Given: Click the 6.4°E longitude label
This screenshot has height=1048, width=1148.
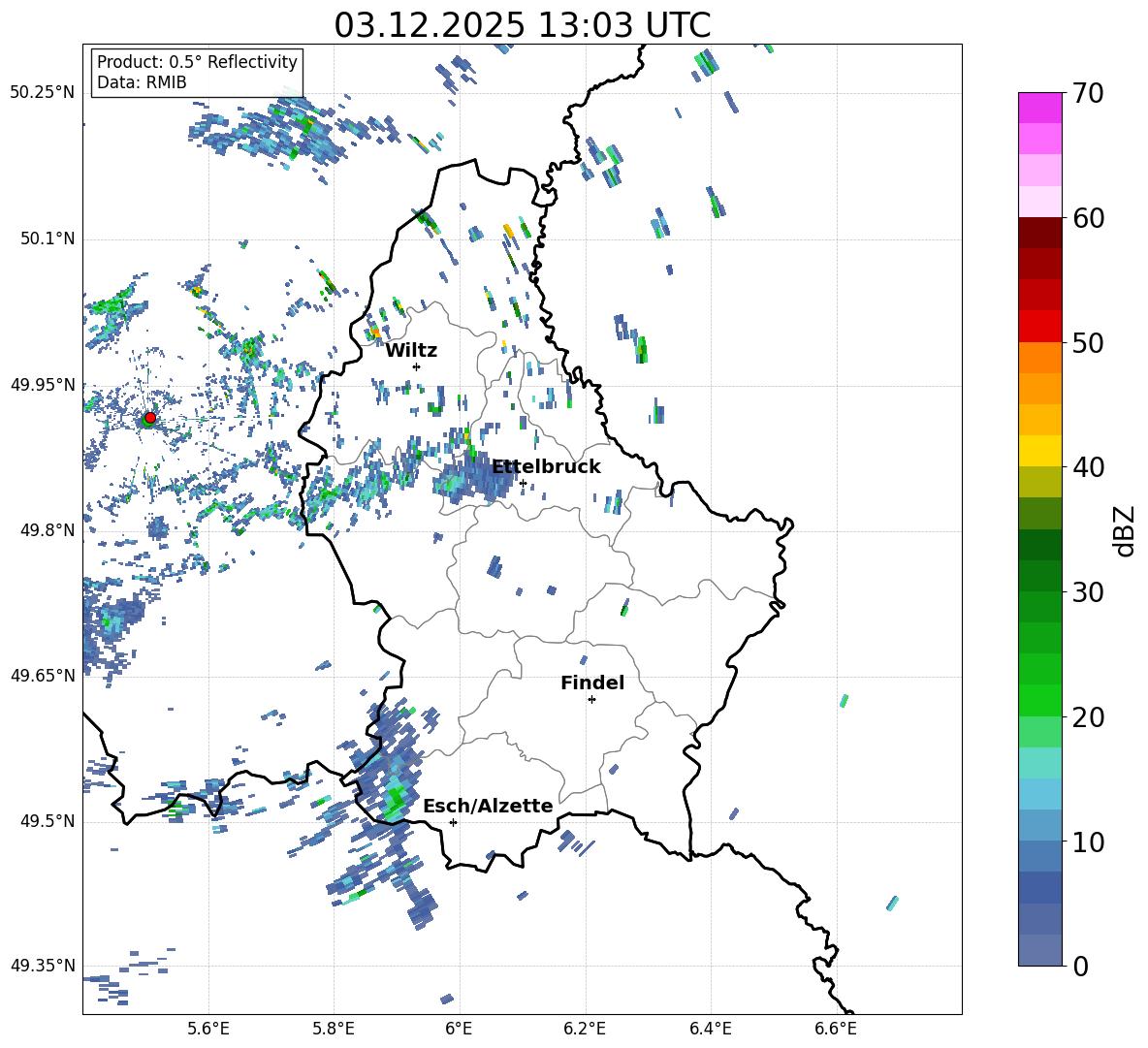Looking at the screenshot, I should [x=710, y=1029].
